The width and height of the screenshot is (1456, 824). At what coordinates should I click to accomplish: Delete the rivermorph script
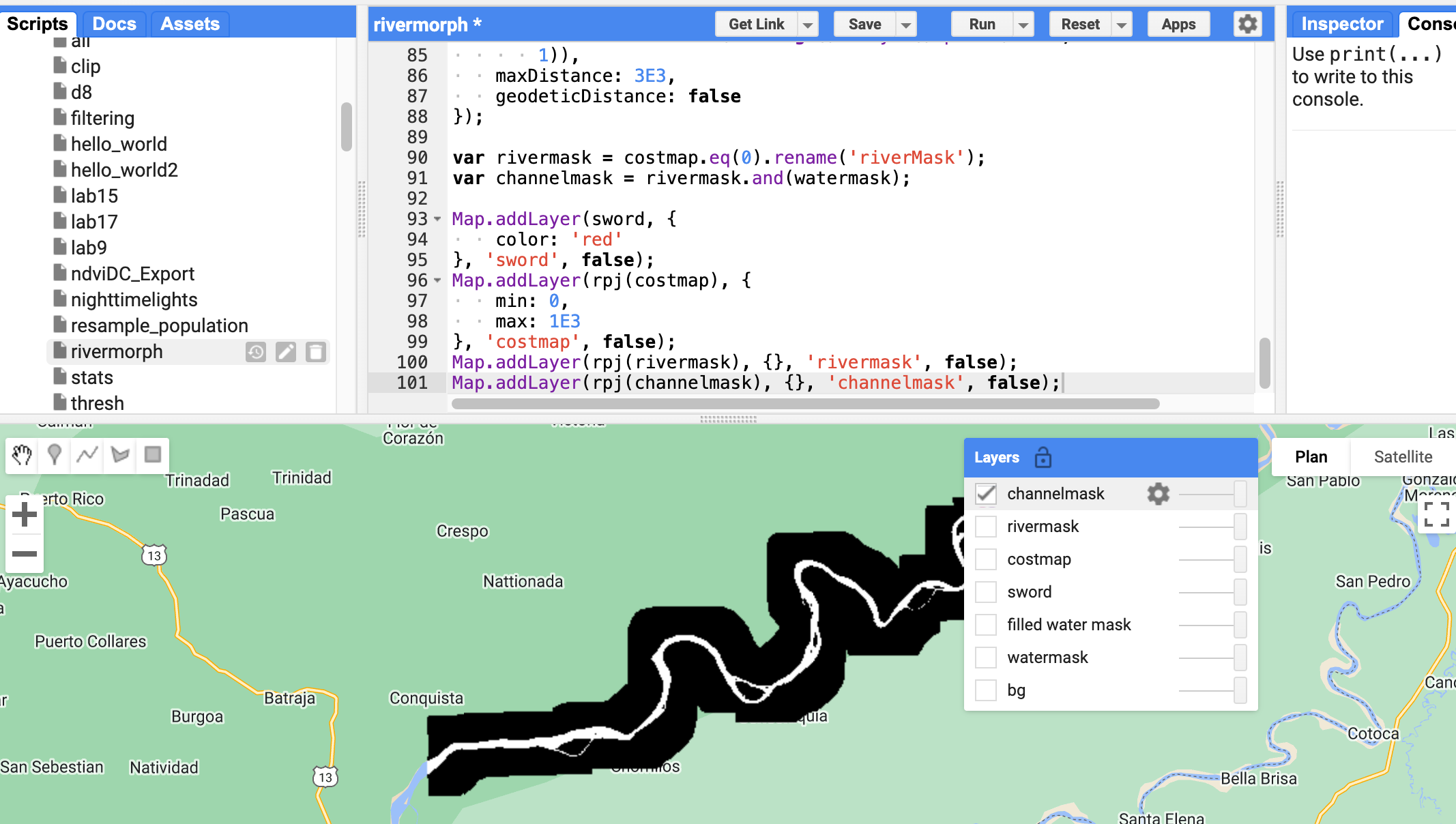315,352
